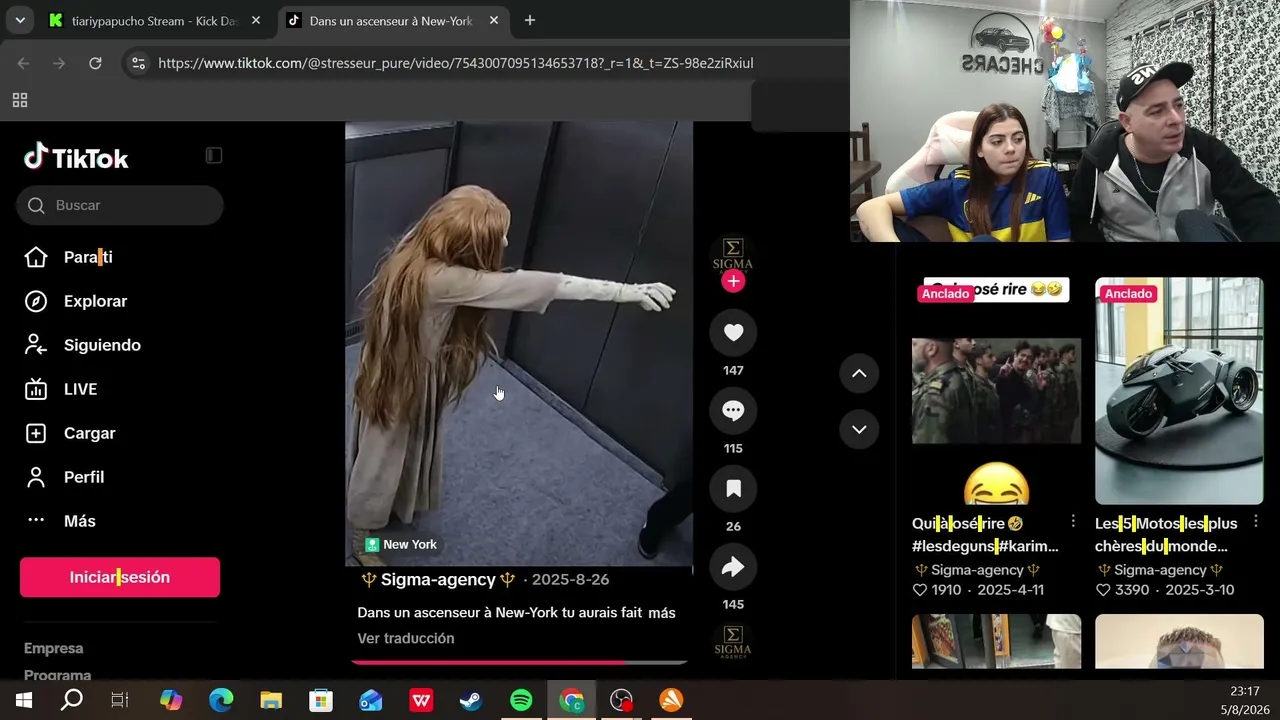Open the Chrome apps grid icon
The image size is (1280, 720).
(20, 100)
